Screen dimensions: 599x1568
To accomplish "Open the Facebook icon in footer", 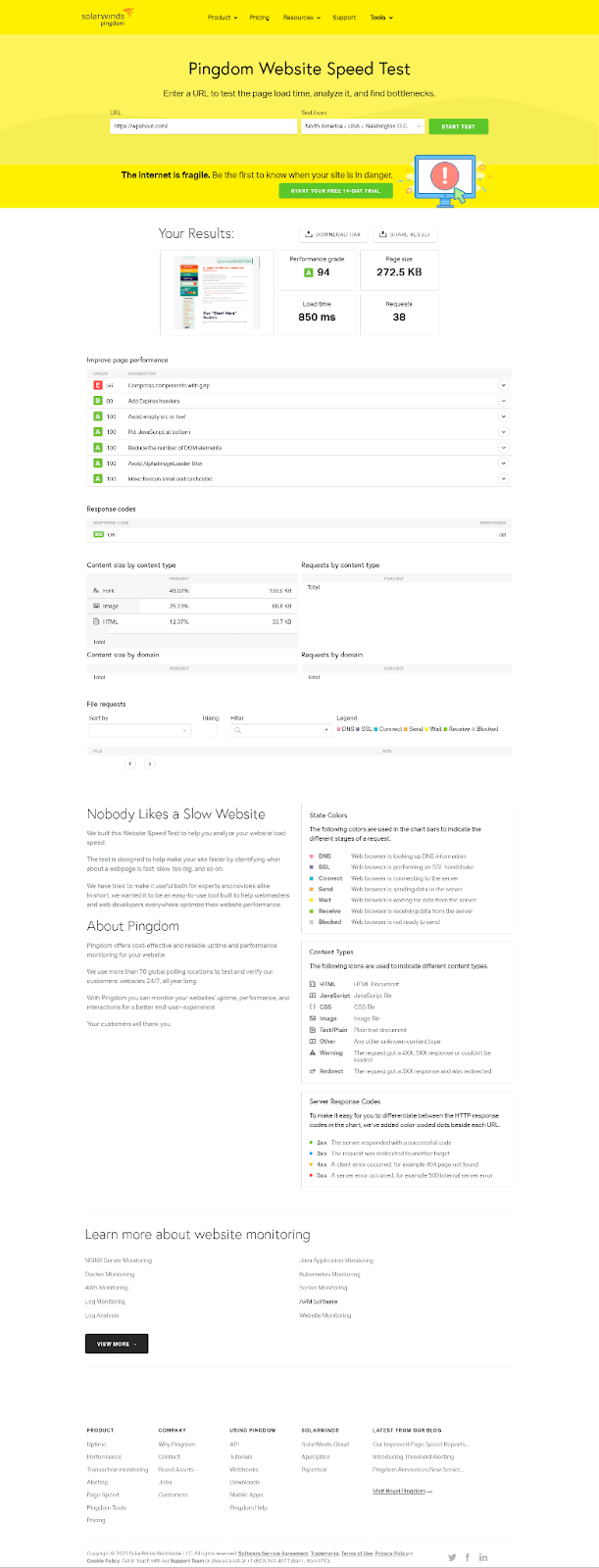I will 468,1557.
